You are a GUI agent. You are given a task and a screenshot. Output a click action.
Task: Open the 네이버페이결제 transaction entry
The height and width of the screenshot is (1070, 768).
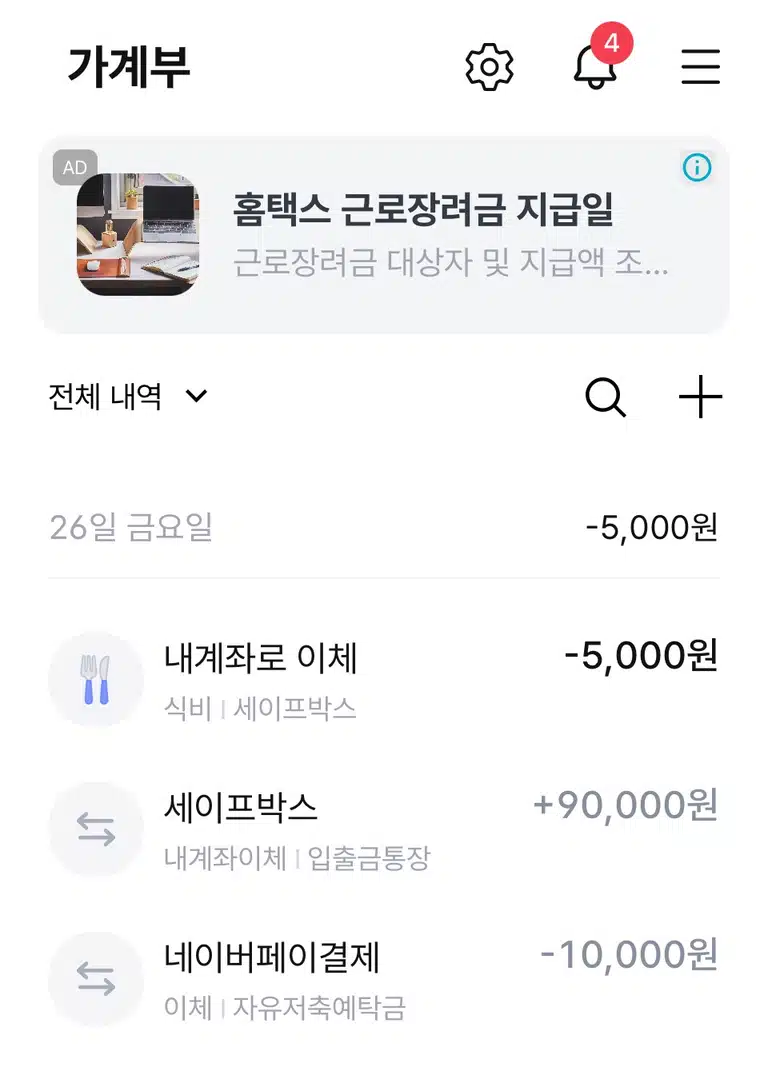tap(384, 979)
